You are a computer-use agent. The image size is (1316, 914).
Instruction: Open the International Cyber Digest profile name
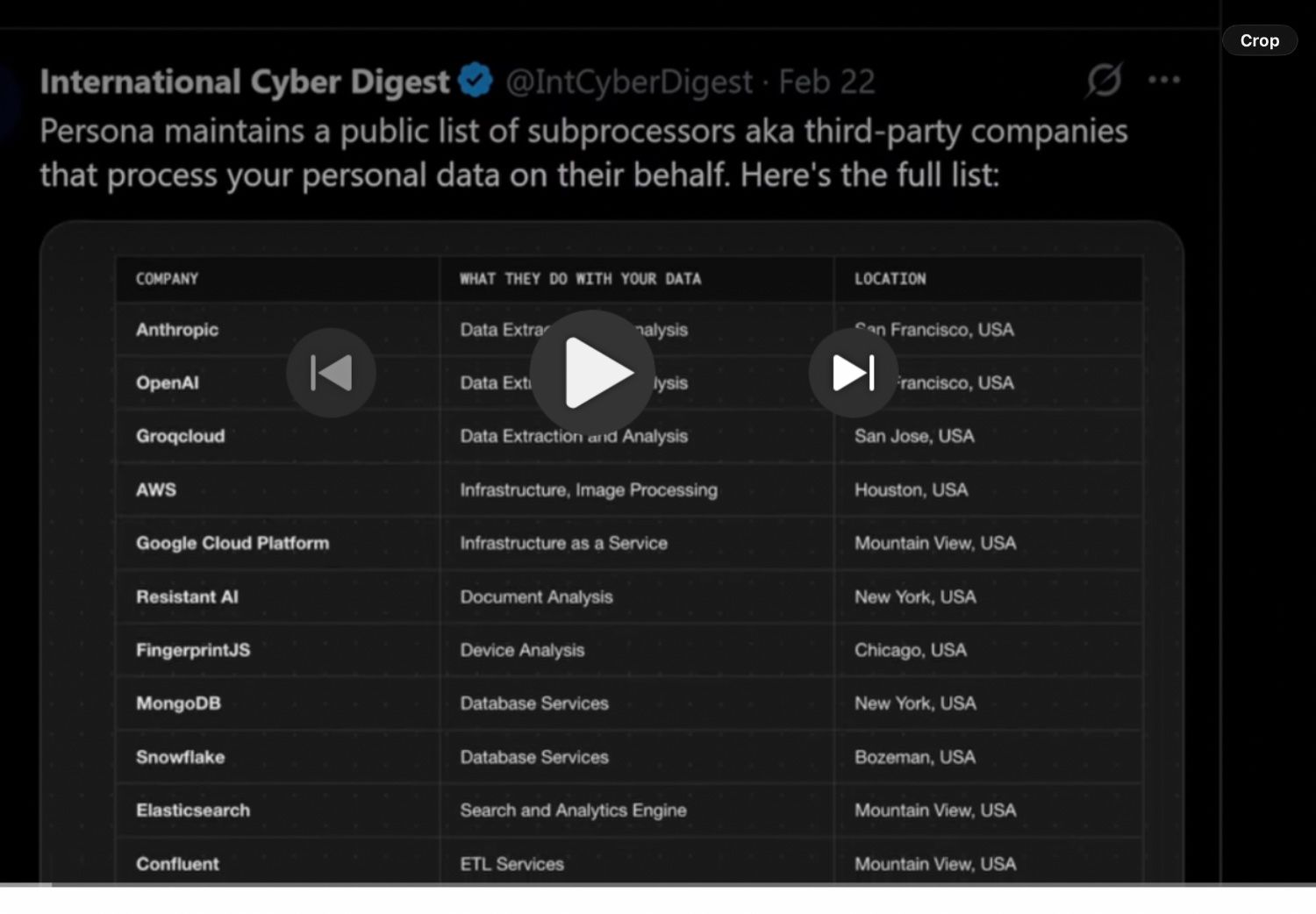pos(244,82)
